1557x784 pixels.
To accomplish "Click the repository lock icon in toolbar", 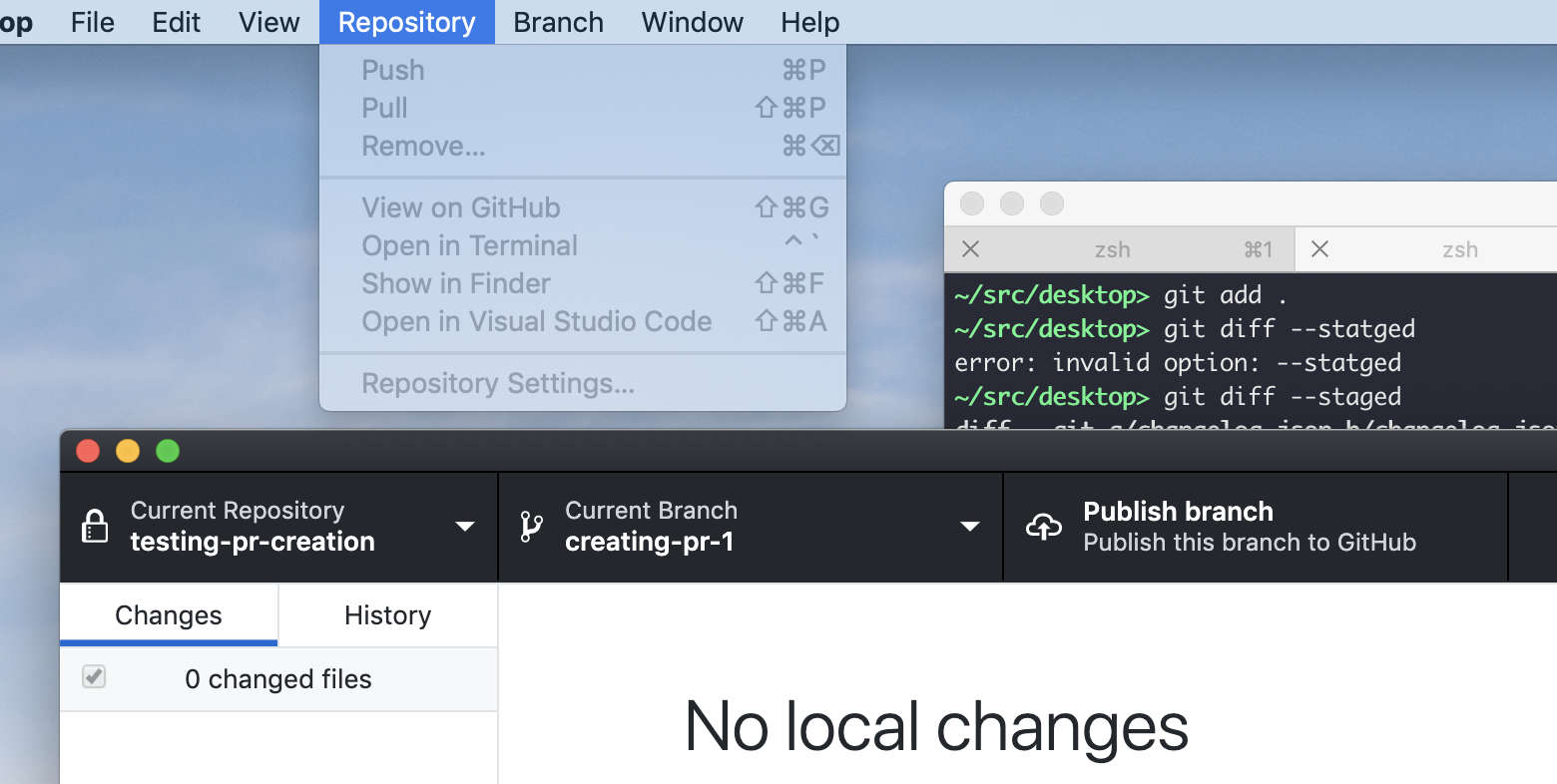I will [x=95, y=526].
